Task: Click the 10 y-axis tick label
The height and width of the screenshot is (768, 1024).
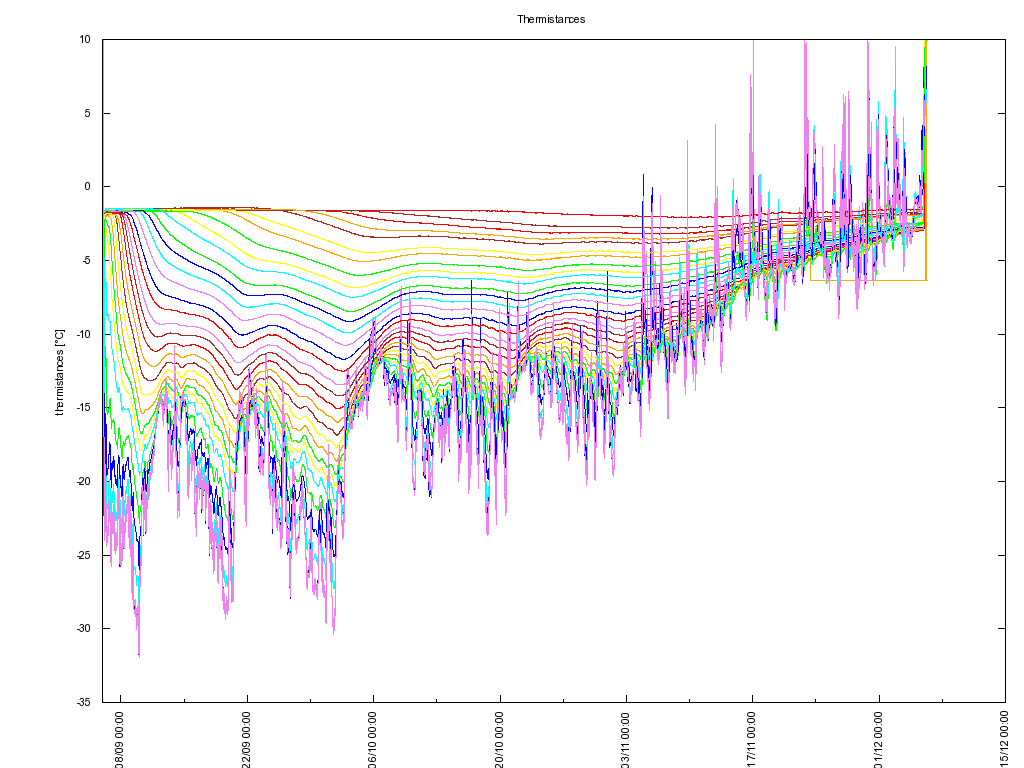Action: pyautogui.click(x=85, y=39)
